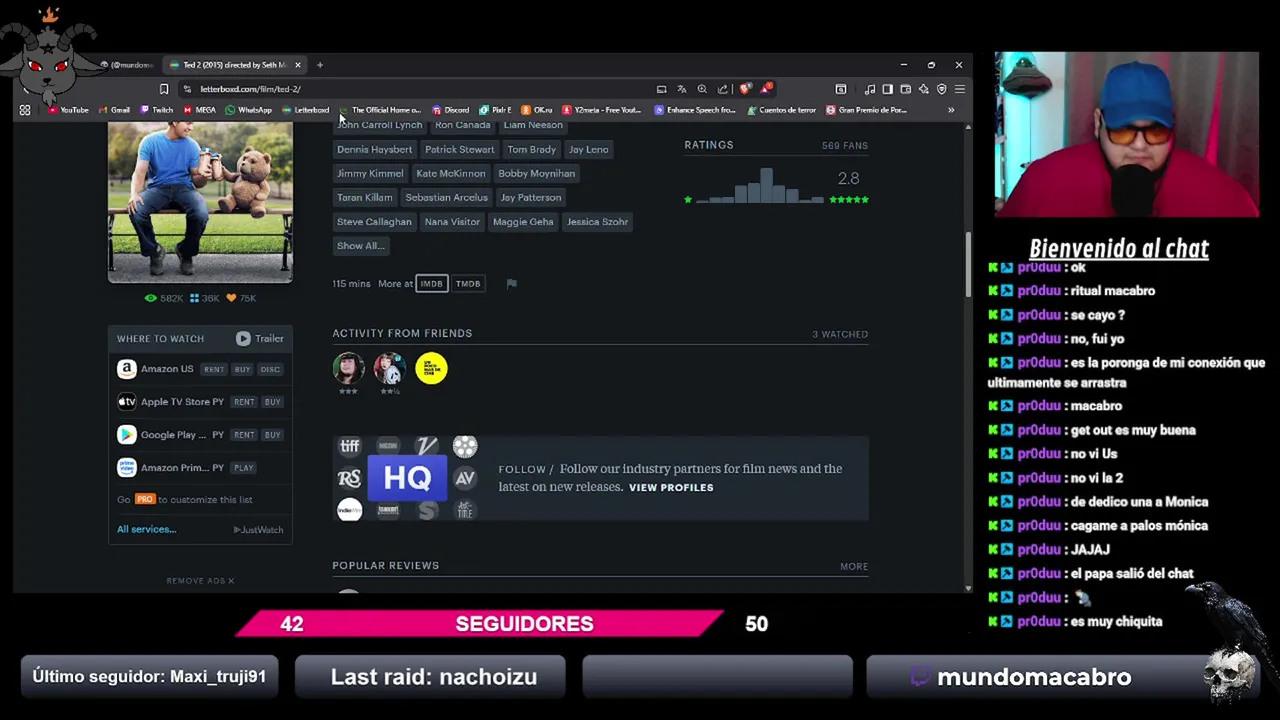
Task: Click the report flag icon
Action: pos(511,284)
